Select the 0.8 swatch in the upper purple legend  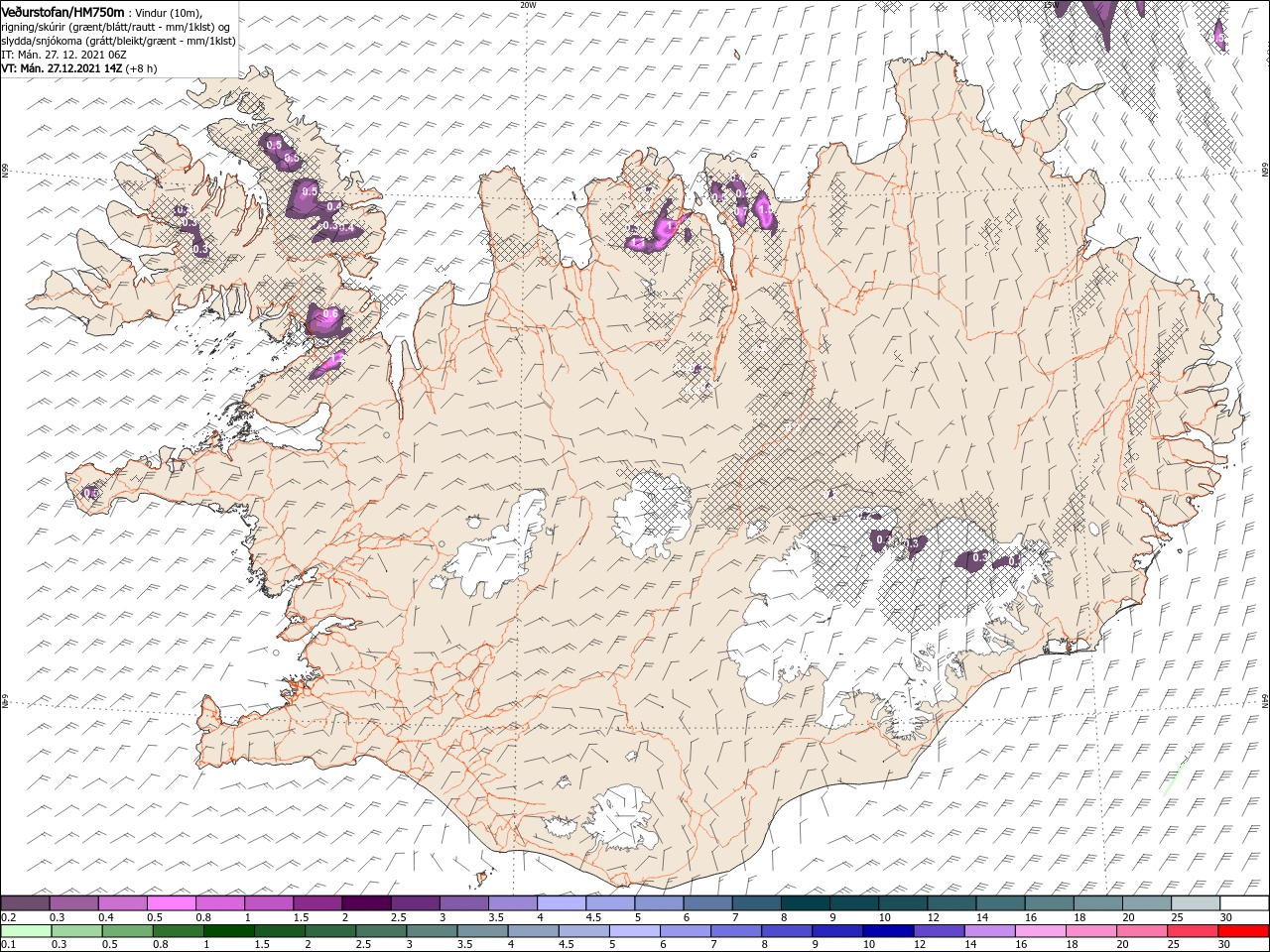[x=219, y=903]
